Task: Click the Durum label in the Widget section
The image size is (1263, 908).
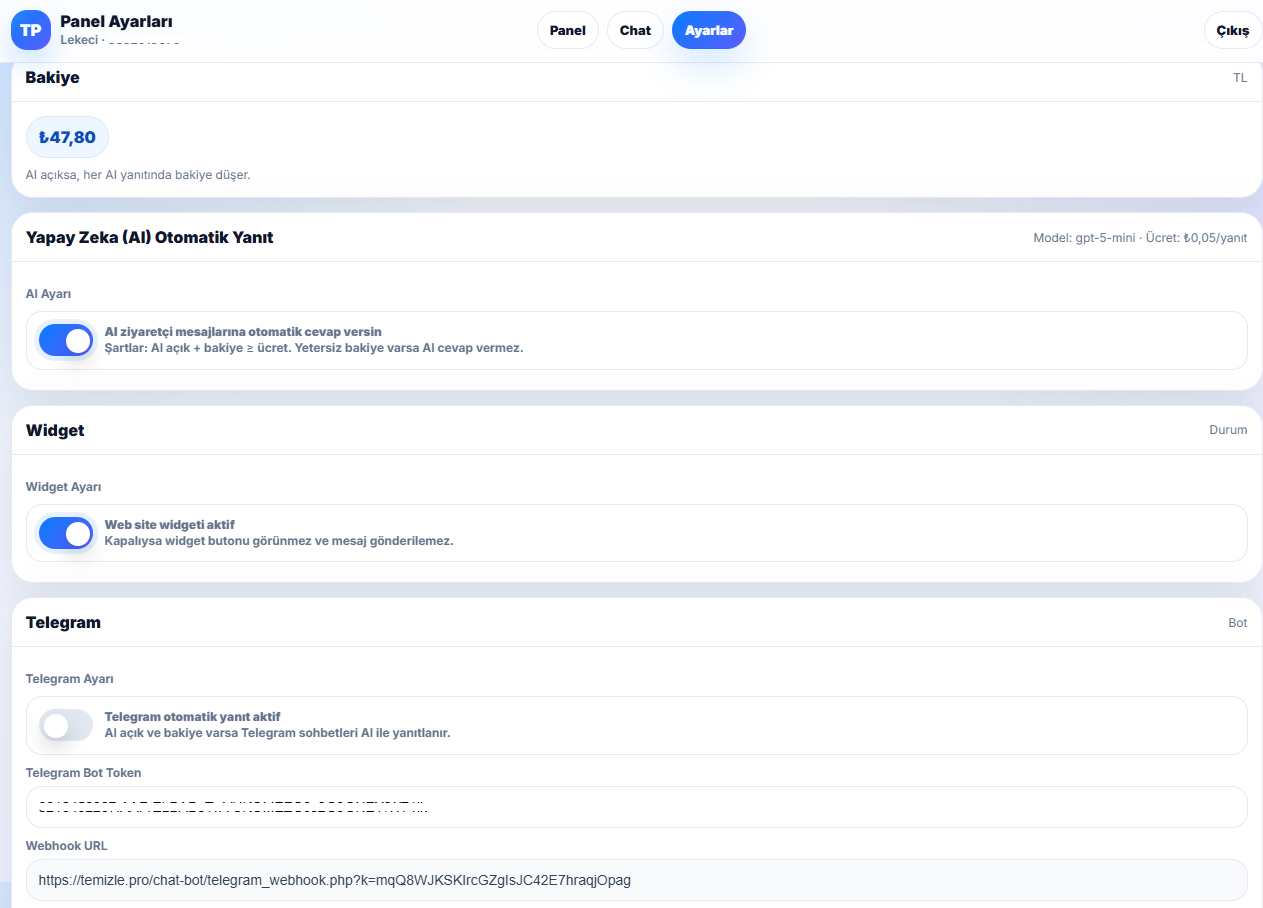Action: pyautogui.click(x=1228, y=430)
